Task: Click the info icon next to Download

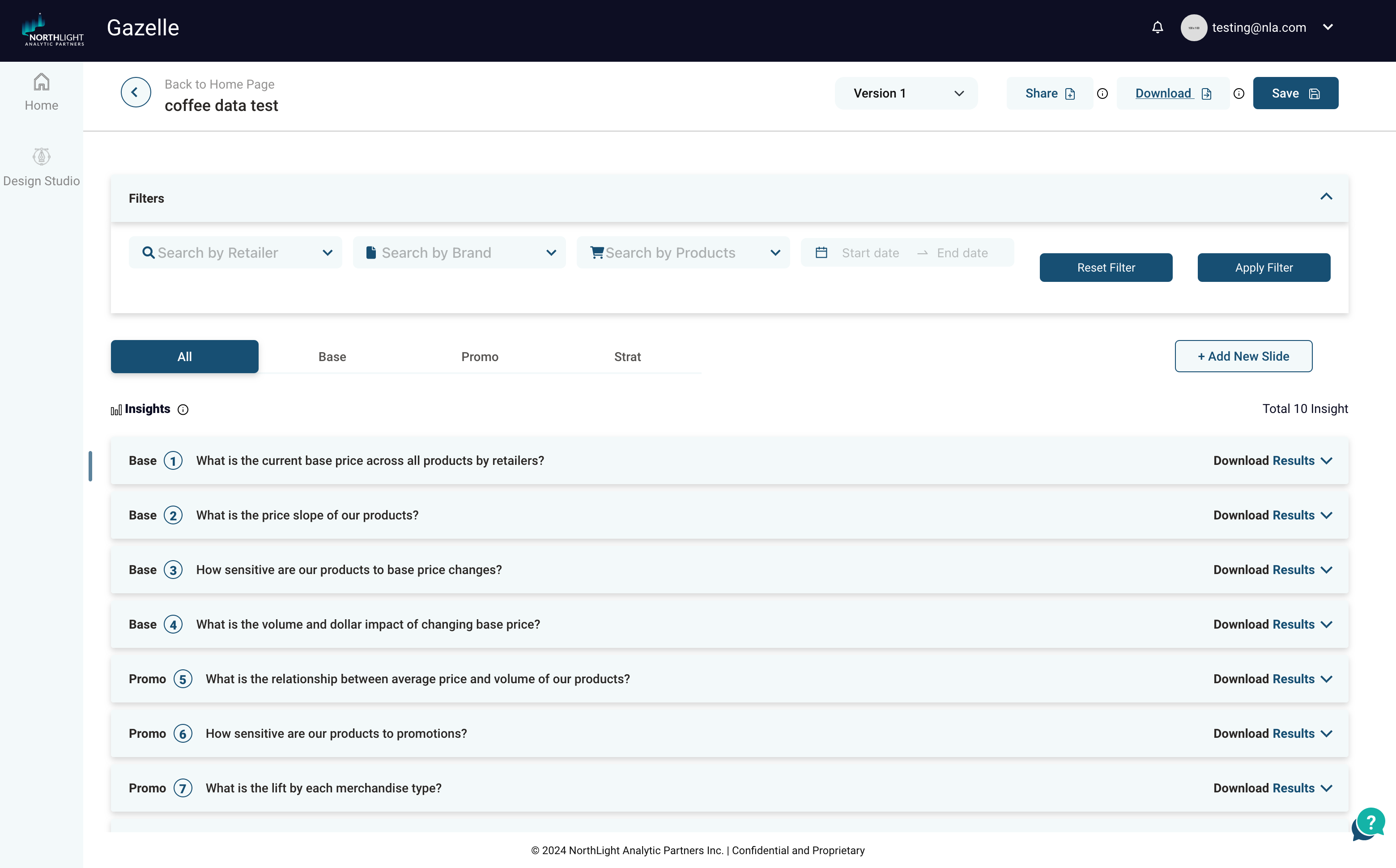Action: point(1239,94)
